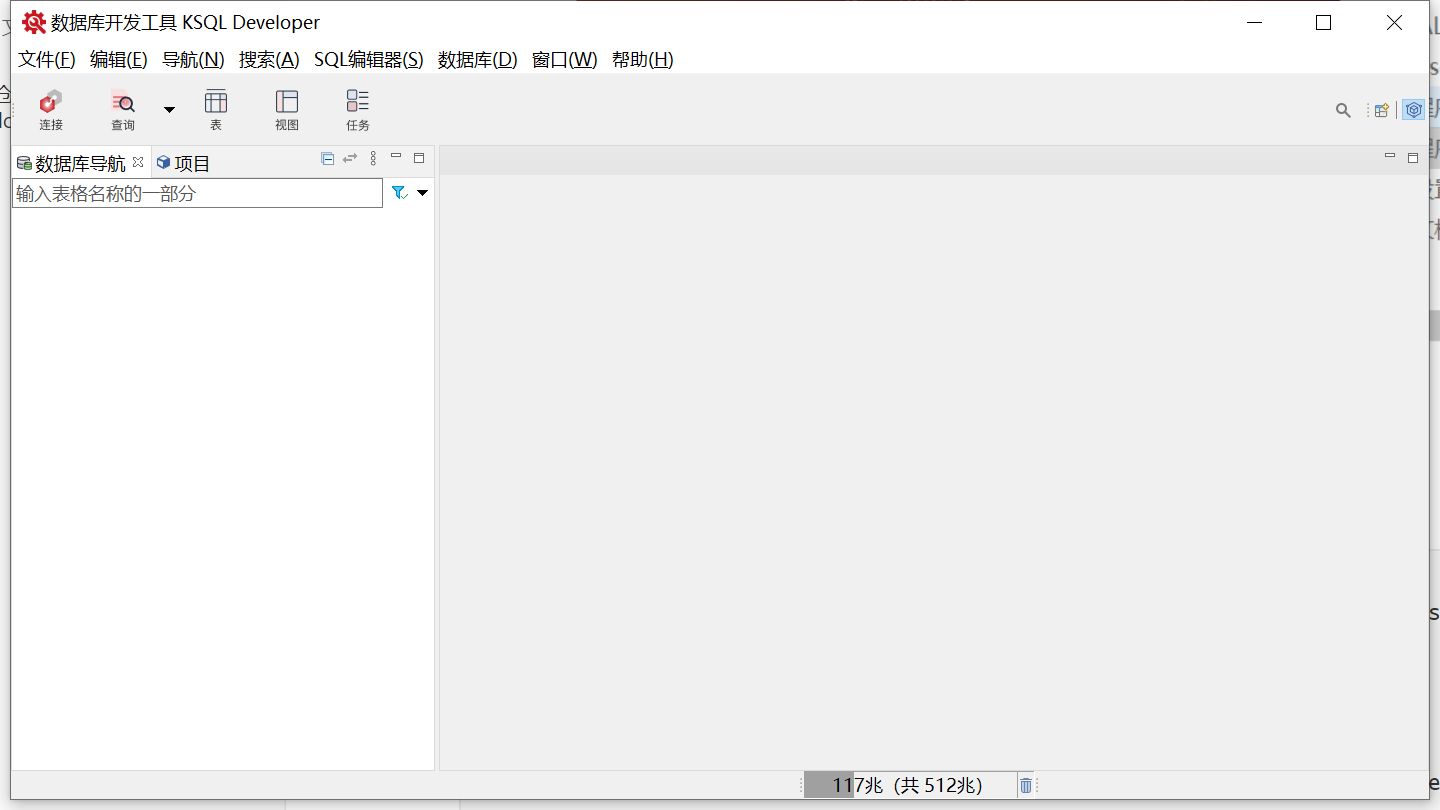Viewport: 1440px width, 810px height.
Task: Switch to the 项目 tab
Action: [x=184, y=163]
